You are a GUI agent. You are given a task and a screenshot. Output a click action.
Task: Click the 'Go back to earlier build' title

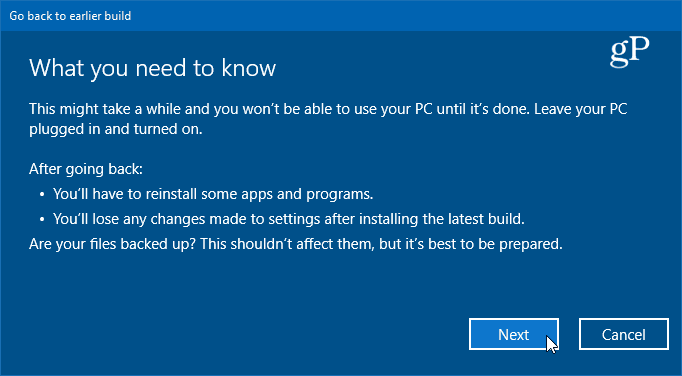click(70, 16)
